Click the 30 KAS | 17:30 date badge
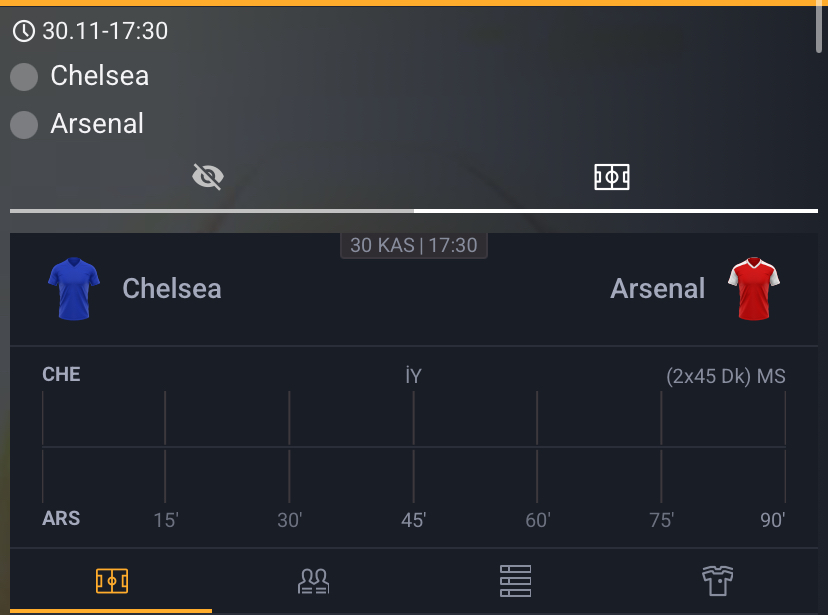 pyautogui.click(x=413, y=245)
